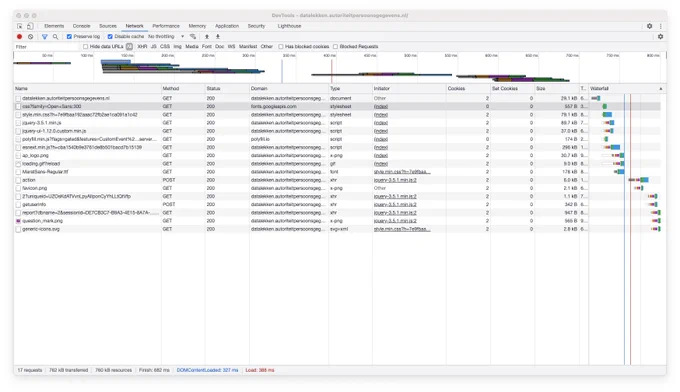680x392 pixels.
Task: Sort by the Initiator column header
Action: (409, 88)
